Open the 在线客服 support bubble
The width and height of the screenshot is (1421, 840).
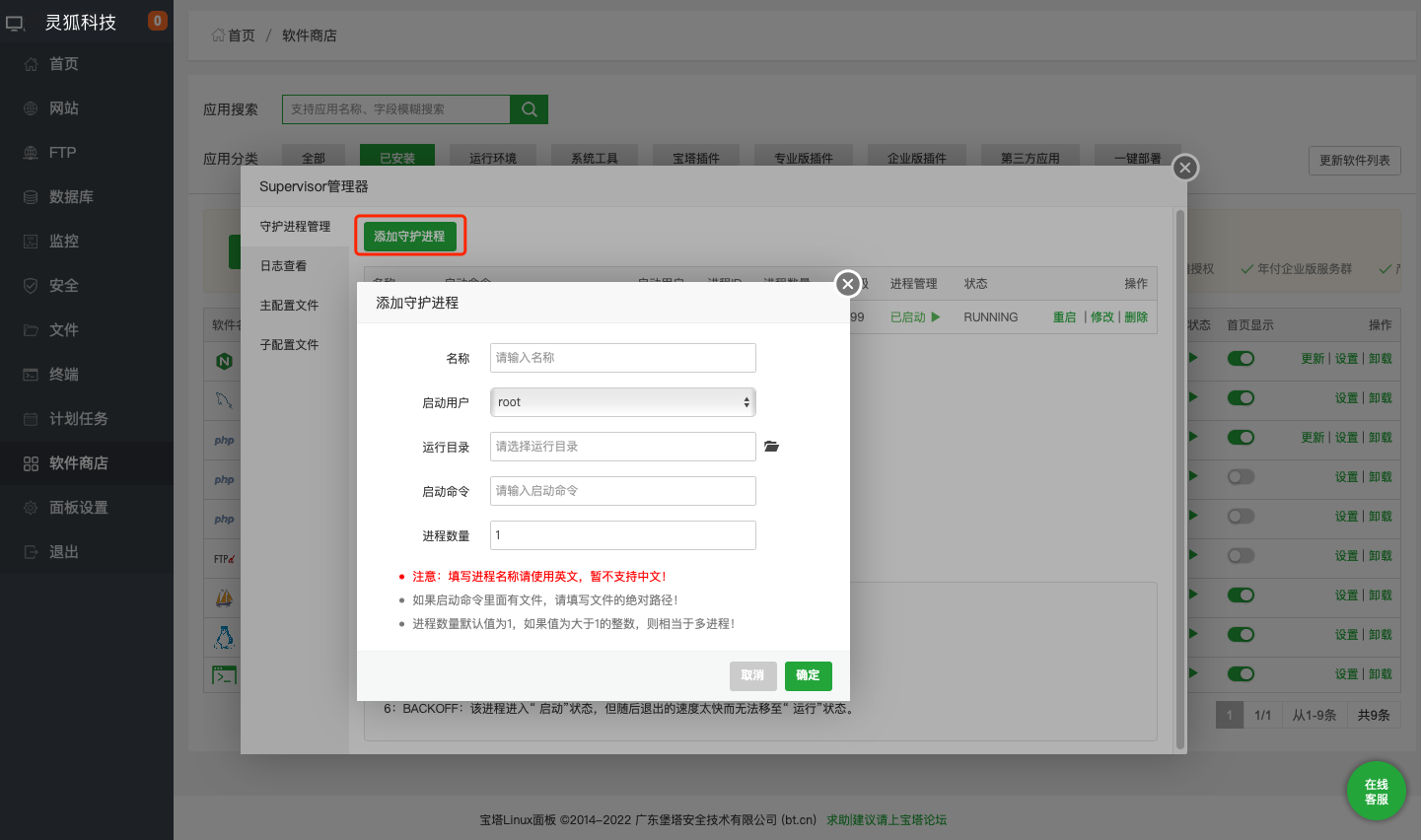click(x=1376, y=792)
